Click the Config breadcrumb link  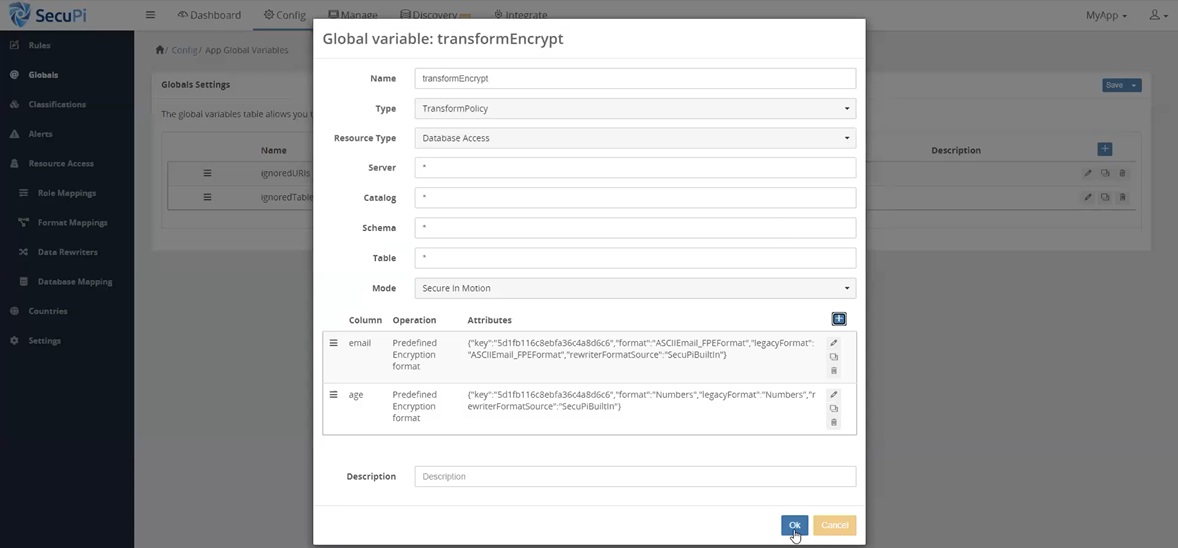pyautogui.click(x=184, y=50)
